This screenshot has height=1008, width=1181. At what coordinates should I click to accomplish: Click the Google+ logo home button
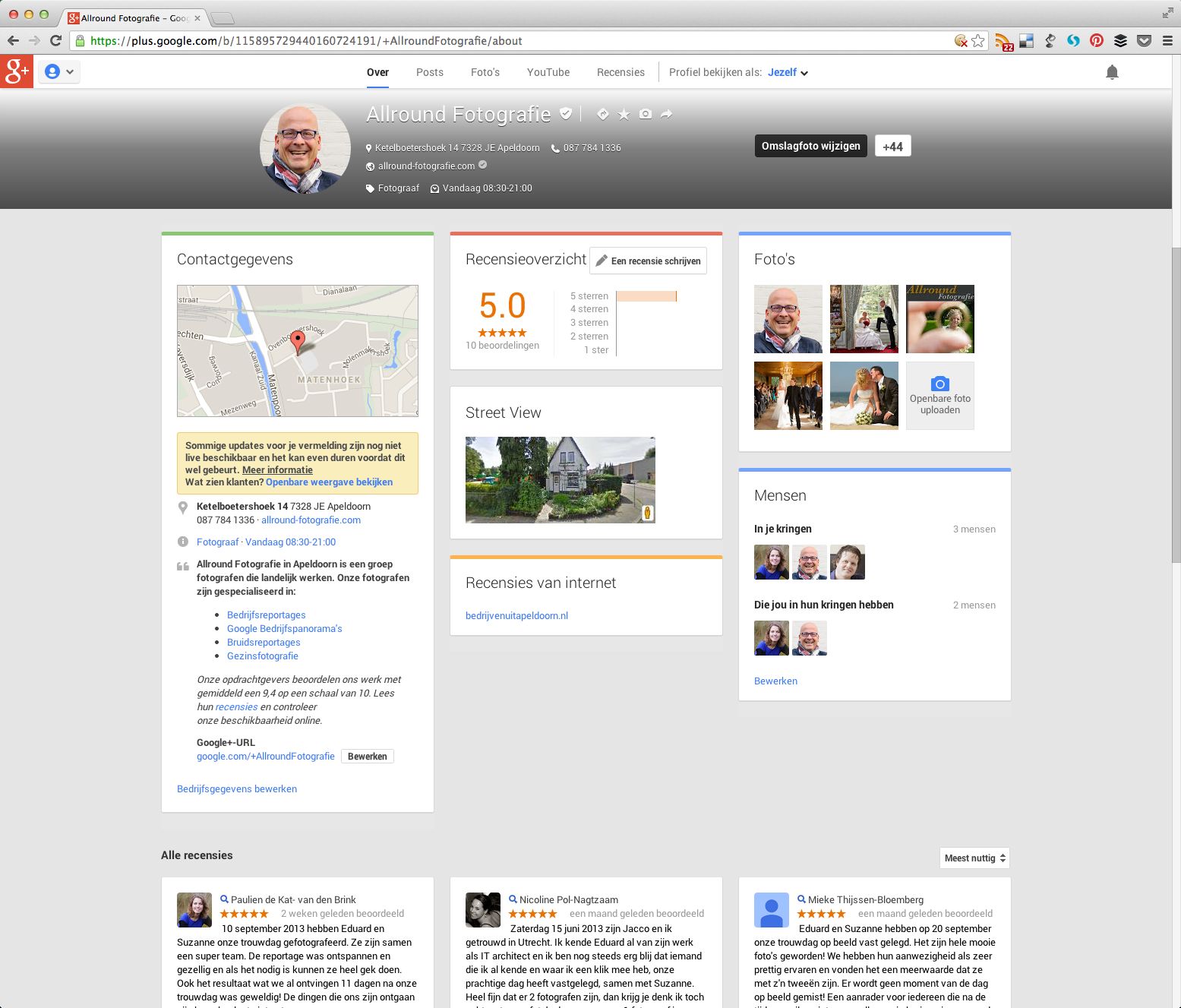(x=17, y=71)
